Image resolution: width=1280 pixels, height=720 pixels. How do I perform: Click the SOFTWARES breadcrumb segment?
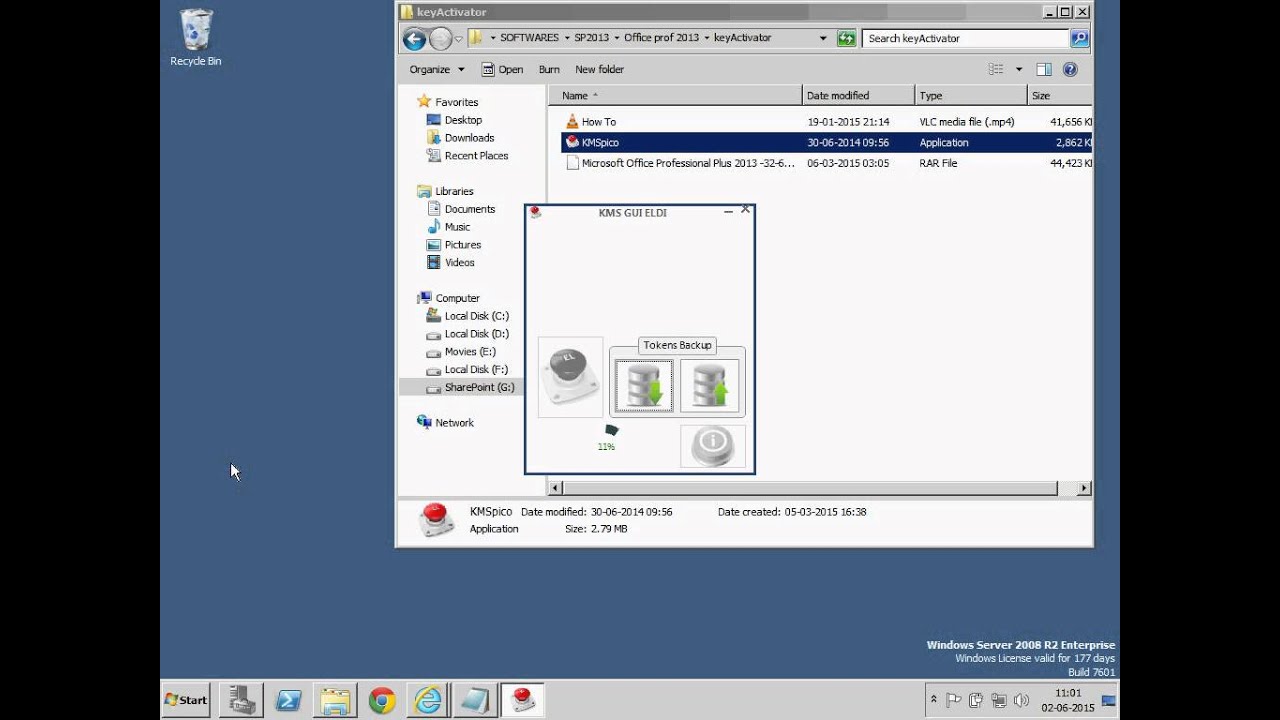(x=529, y=38)
